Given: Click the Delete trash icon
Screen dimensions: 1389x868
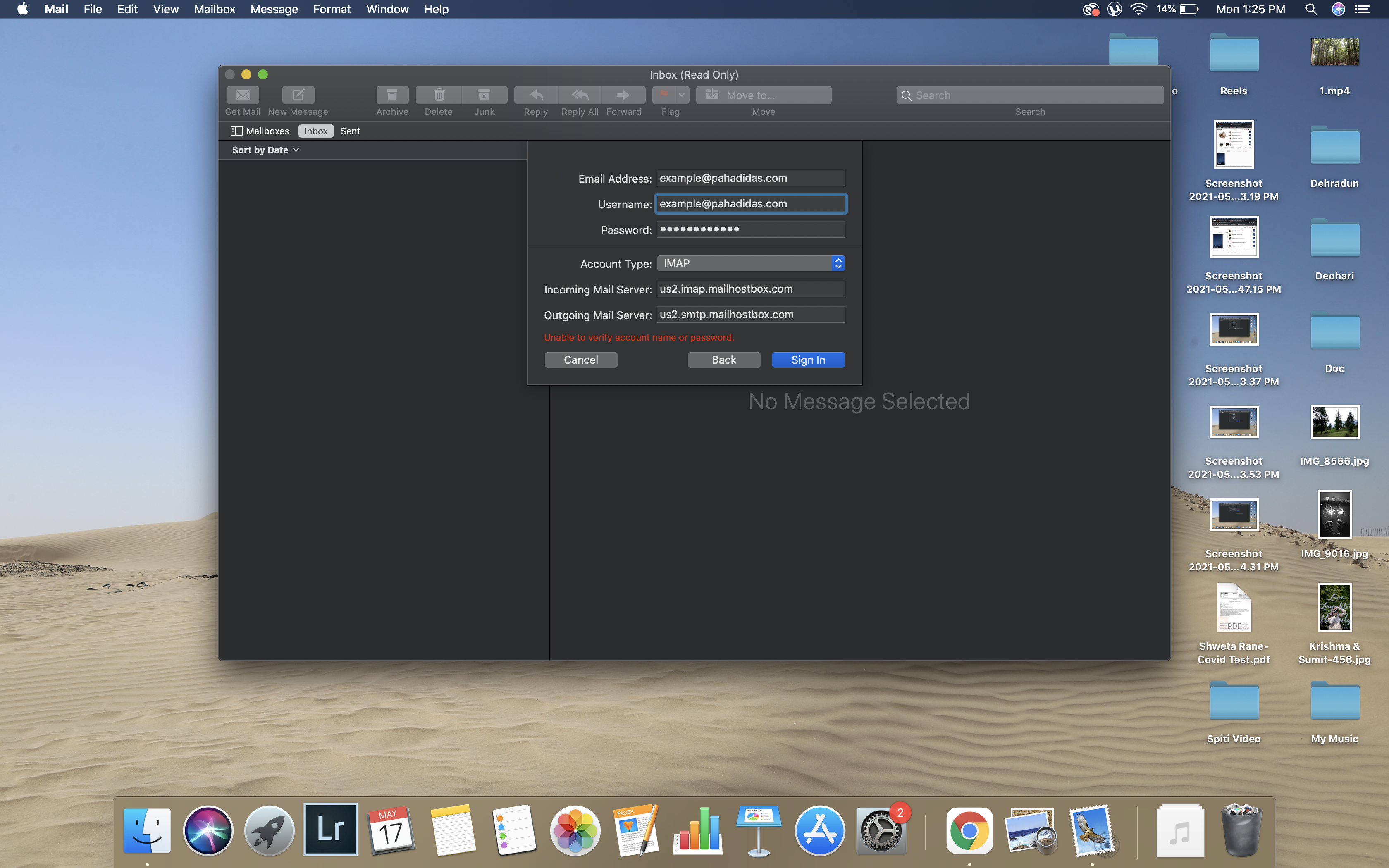Looking at the screenshot, I should click(439, 95).
